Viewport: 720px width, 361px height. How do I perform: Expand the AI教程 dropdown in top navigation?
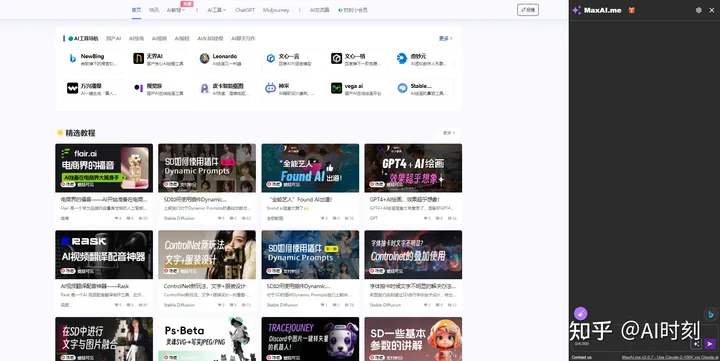coord(176,10)
